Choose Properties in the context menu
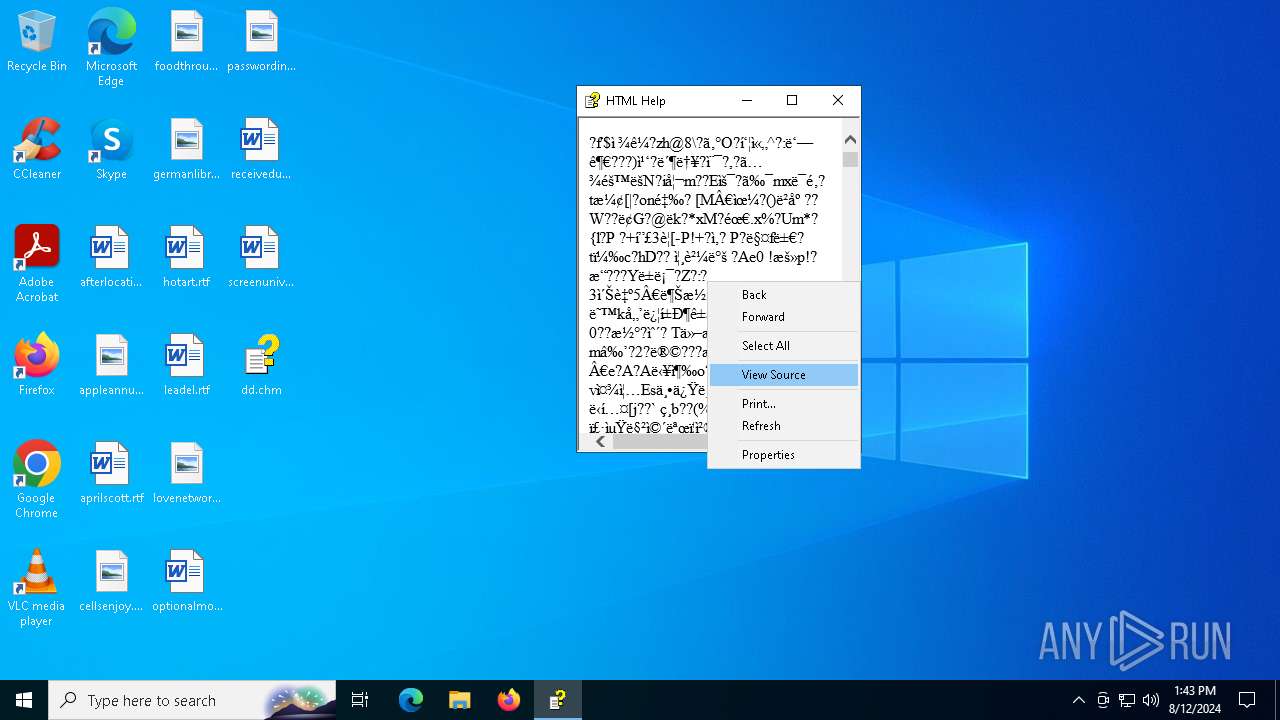1280x720 pixels. [783, 455]
